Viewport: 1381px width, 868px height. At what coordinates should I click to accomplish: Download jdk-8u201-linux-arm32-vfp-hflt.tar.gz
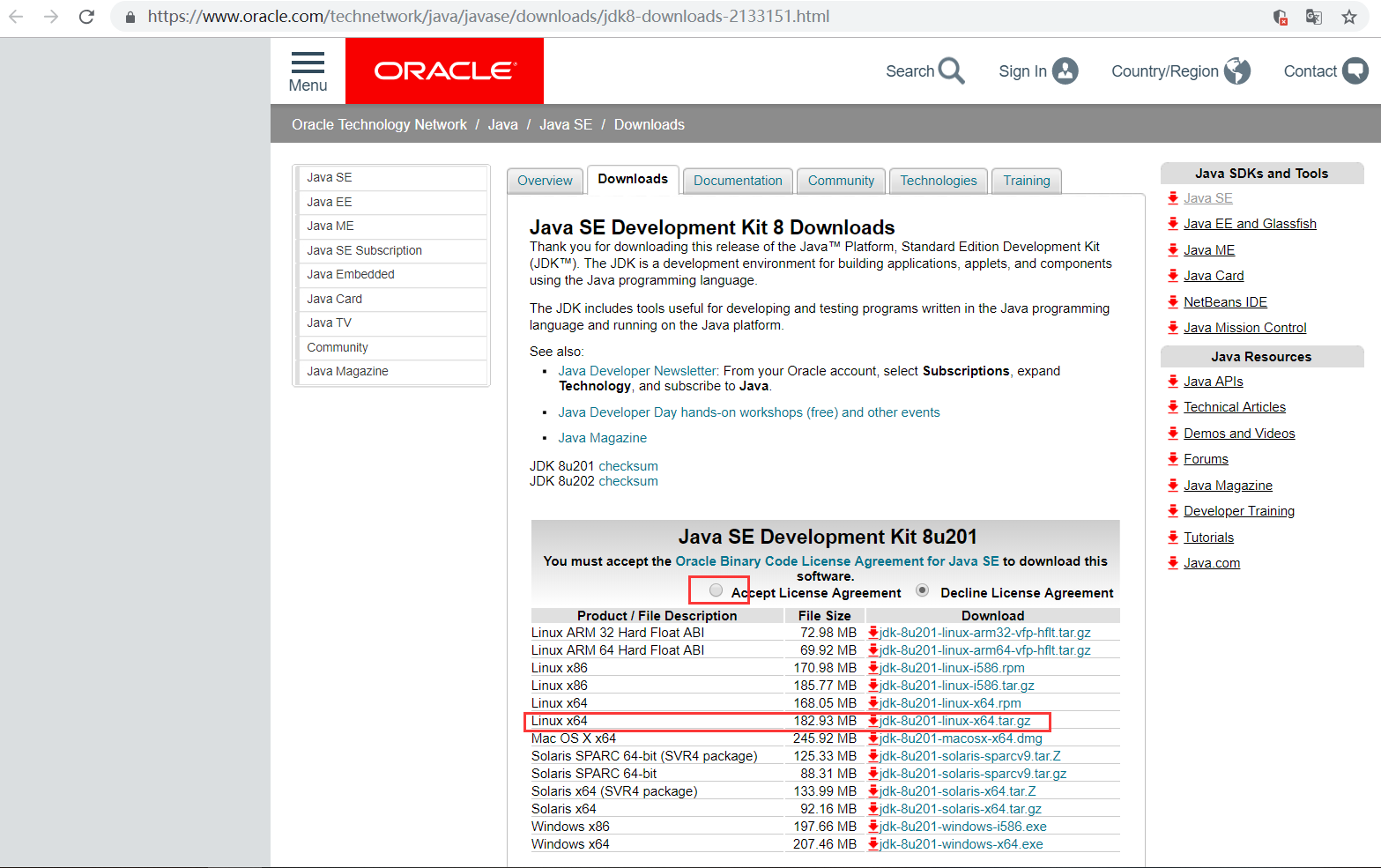(985, 633)
